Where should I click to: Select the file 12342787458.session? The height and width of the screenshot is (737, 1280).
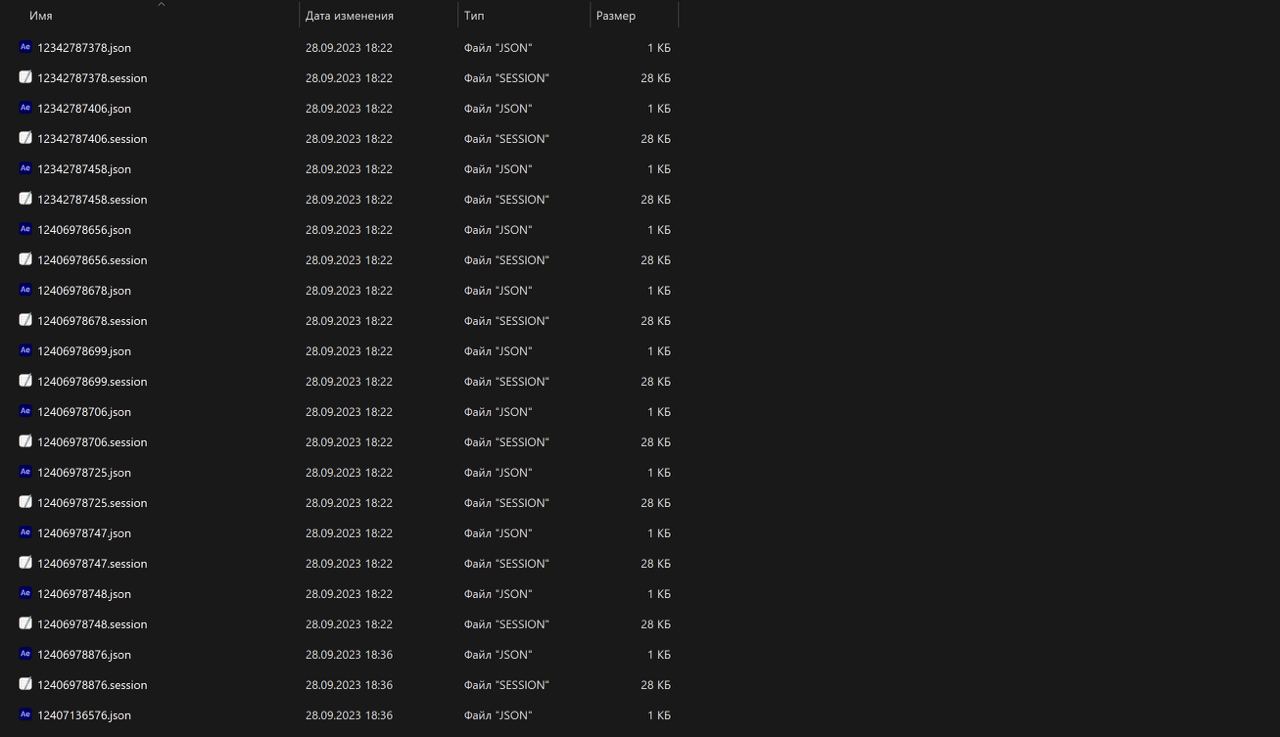coord(92,199)
